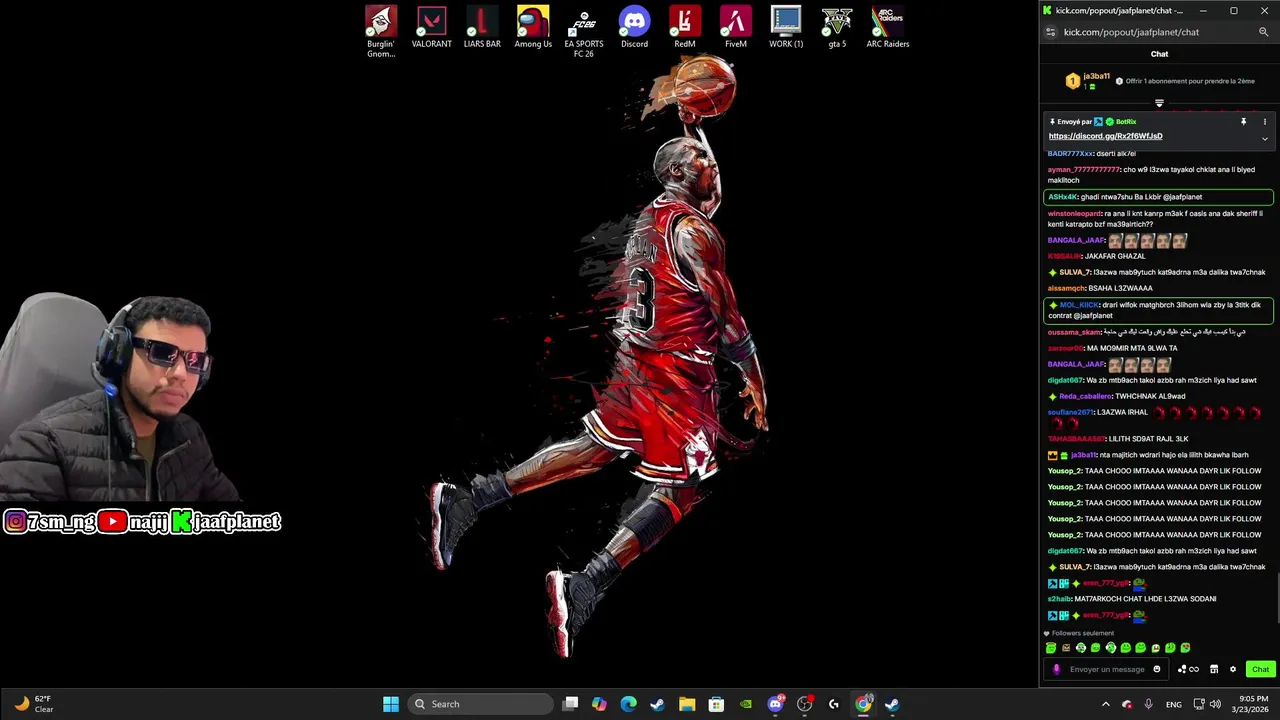This screenshot has width=1280, height=720.
Task: Open the ARC Raiders desktop icon
Action: coord(887,28)
